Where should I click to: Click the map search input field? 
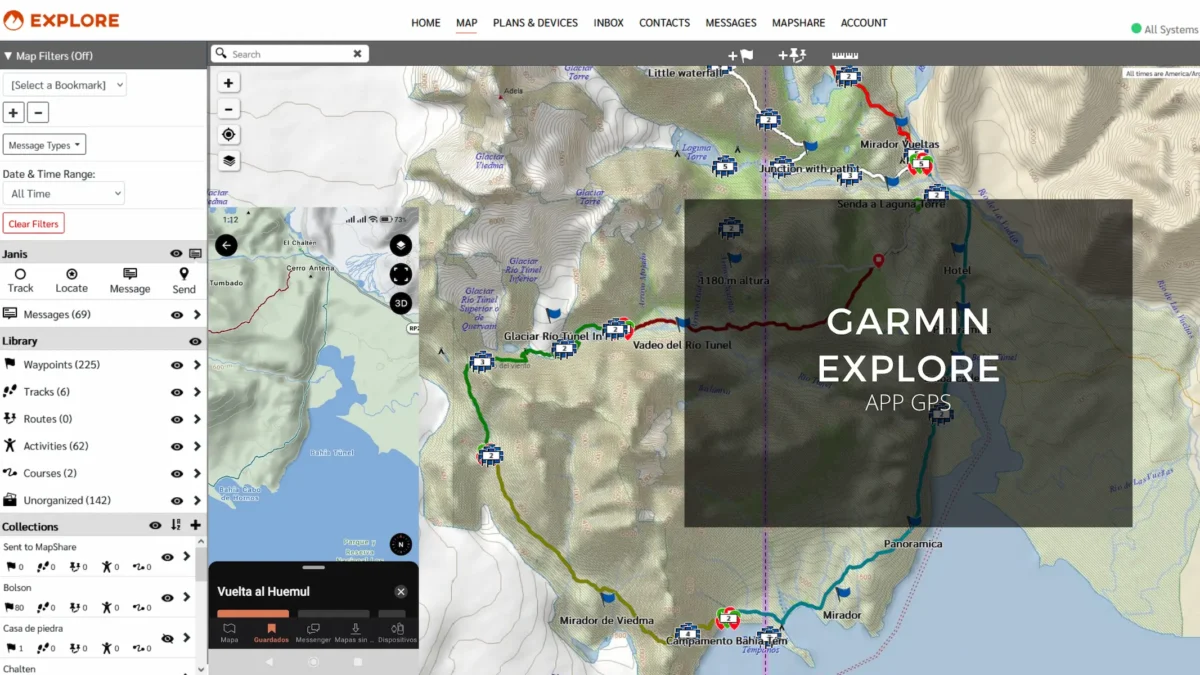pos(289,54)
